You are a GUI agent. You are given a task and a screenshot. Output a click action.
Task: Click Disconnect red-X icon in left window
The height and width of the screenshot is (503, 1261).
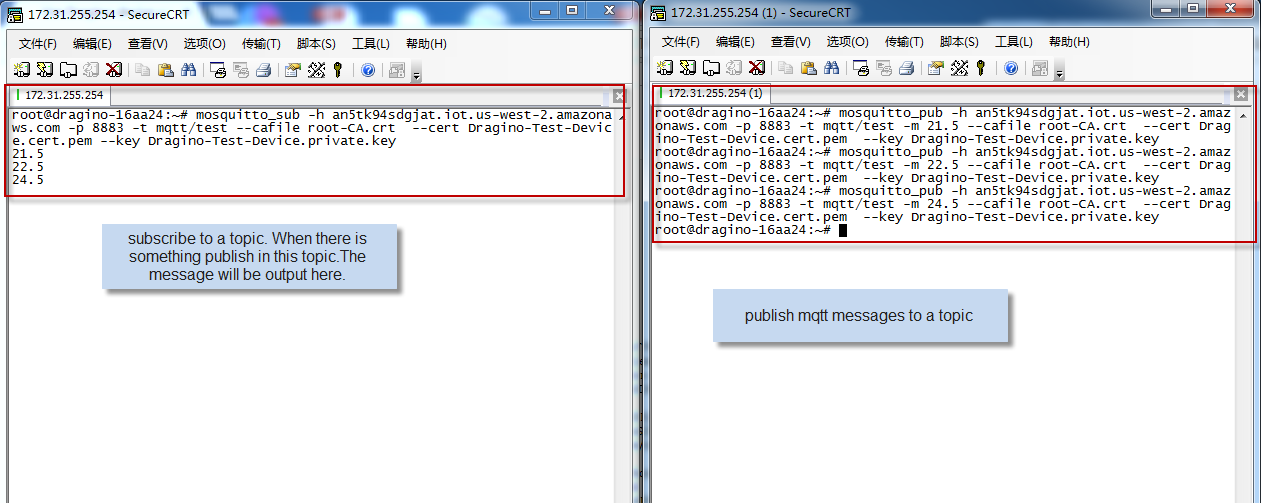tap(114, 69)
